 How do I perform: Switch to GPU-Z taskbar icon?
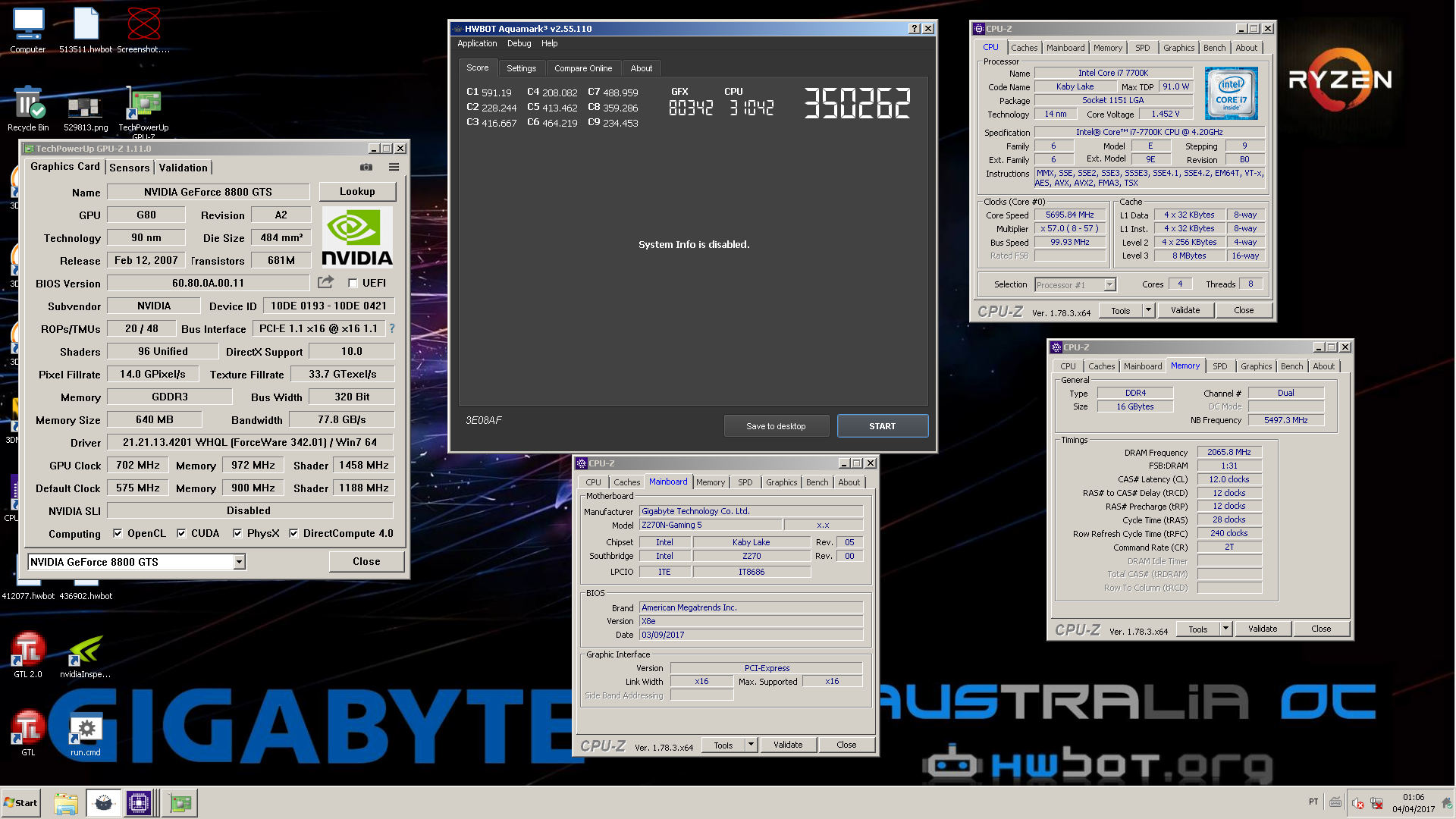pos(180,803)
